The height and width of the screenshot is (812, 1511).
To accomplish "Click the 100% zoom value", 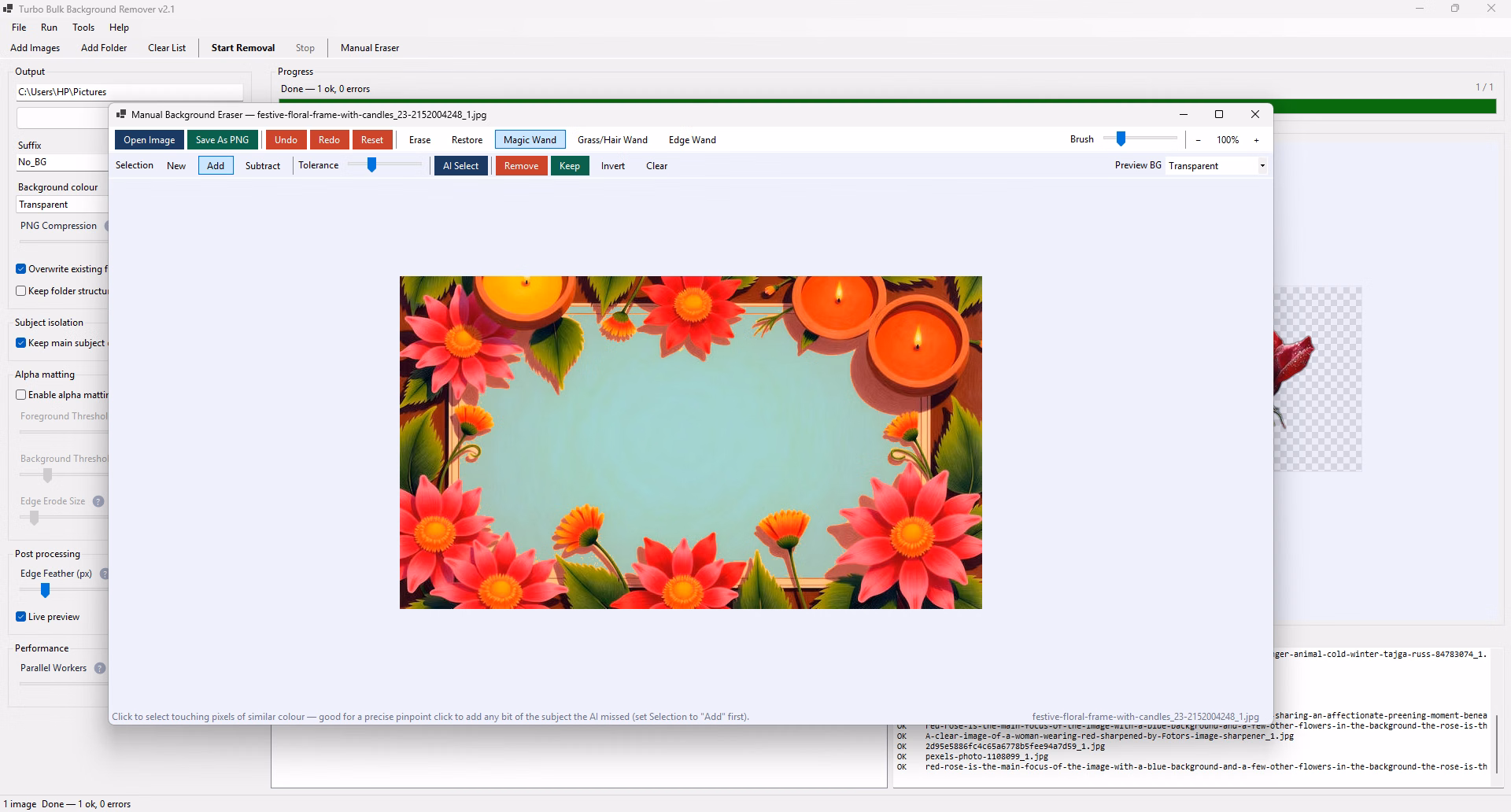I will [1228, 140].
